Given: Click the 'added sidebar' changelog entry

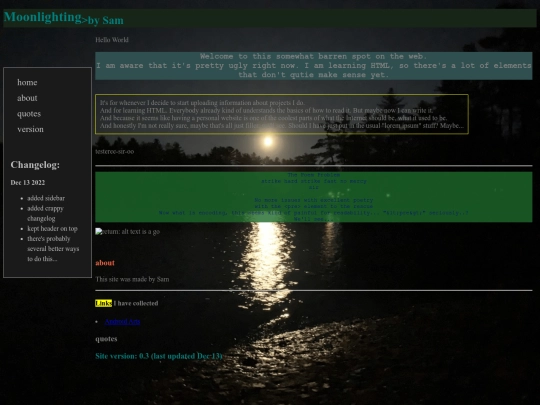Looking at the screenshot, I should tap(46, 198).
